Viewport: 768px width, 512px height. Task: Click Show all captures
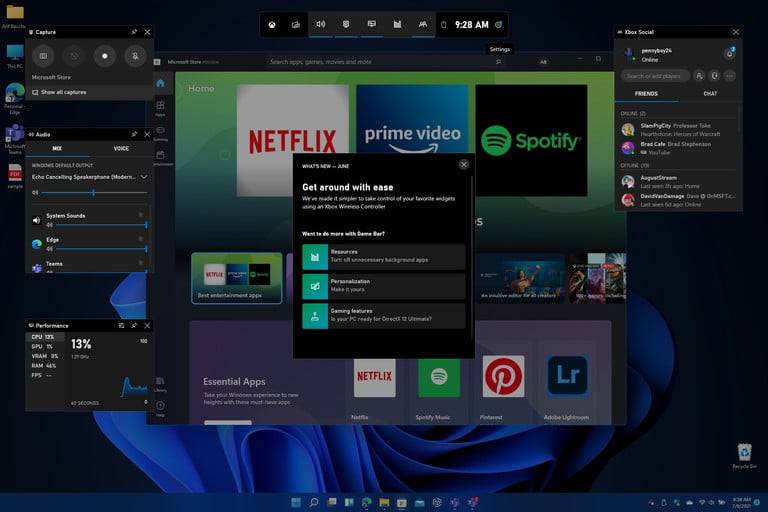[x=63, y=92]
